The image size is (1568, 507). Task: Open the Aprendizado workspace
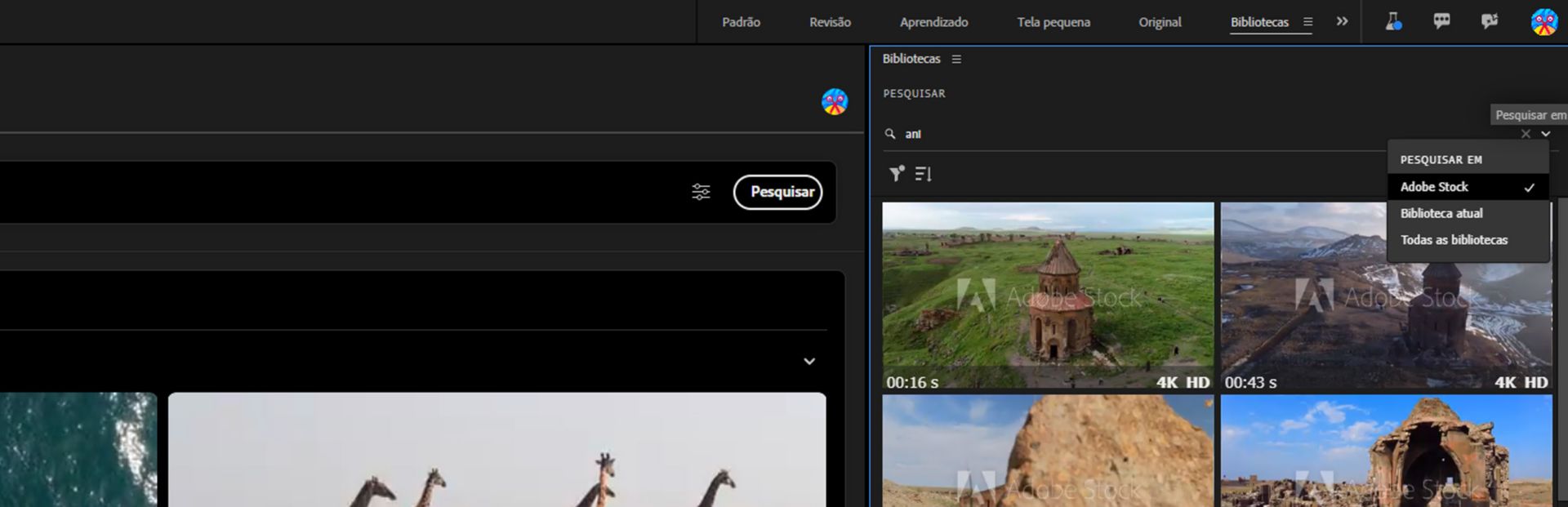(933, 22)
